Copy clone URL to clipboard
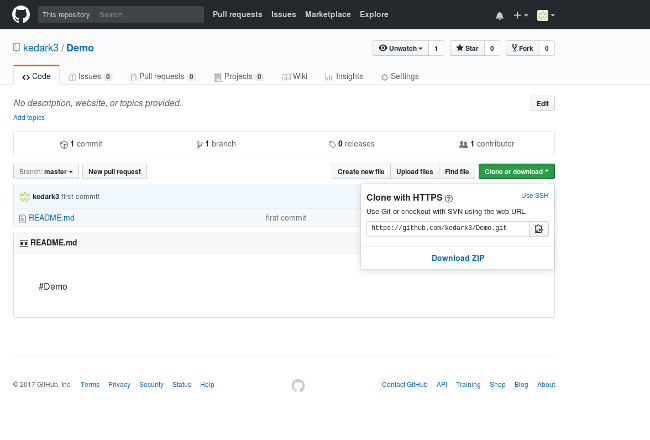The height and width of the screenshot is (440, 650). tap(539, 229)
